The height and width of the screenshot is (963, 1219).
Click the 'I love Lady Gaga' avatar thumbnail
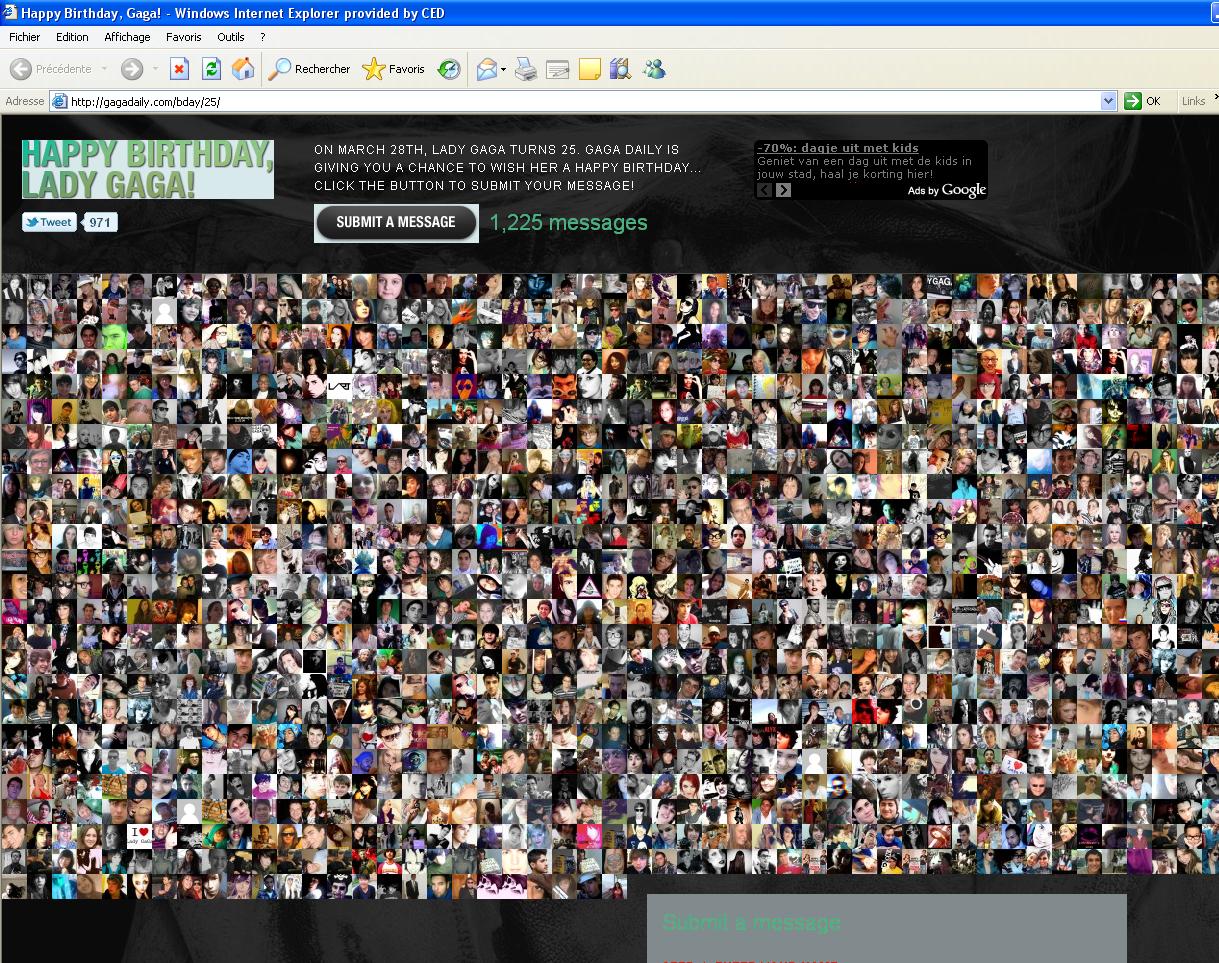(139, 836)
